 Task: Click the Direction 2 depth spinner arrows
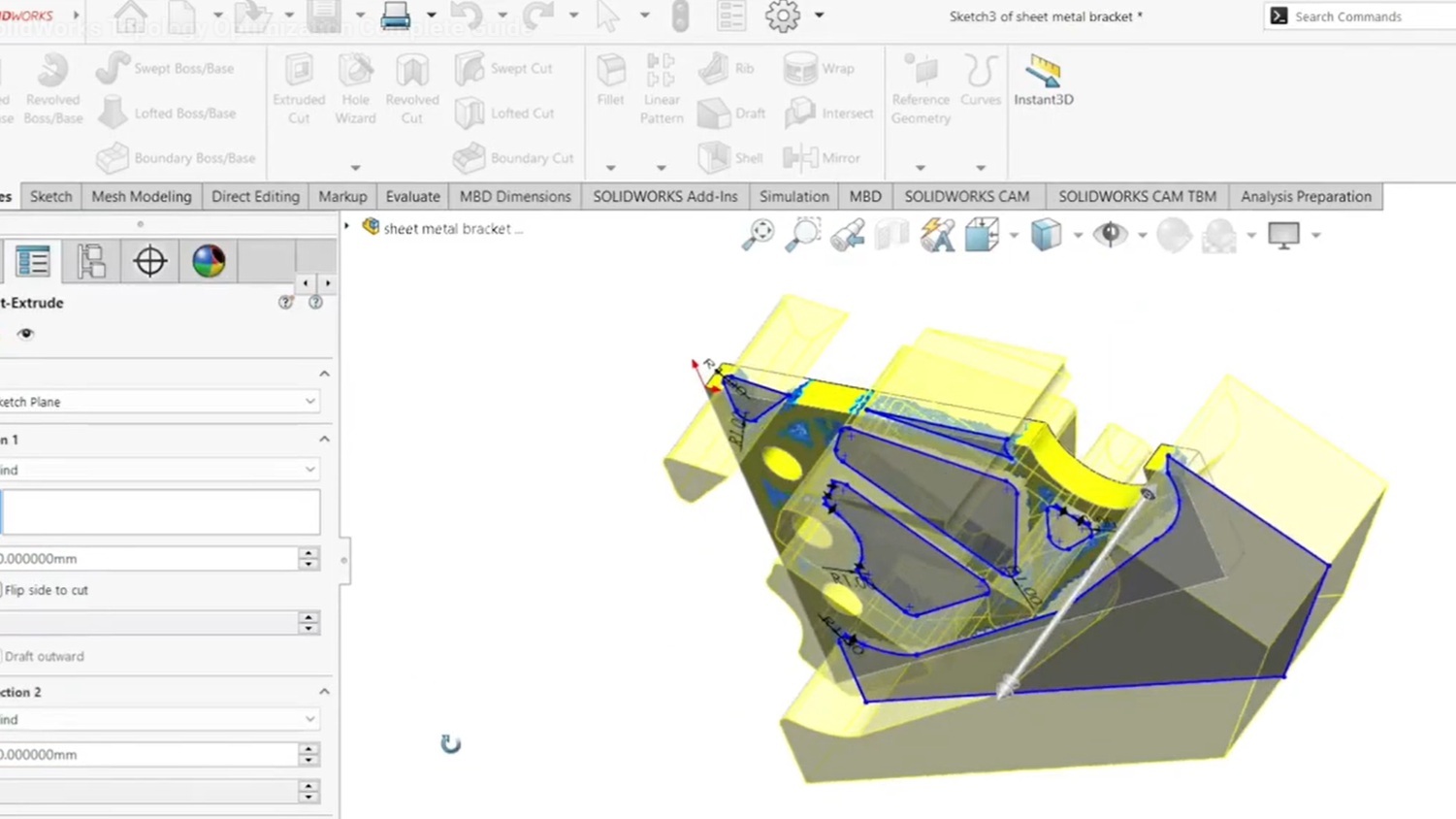[x=308, y=754]
